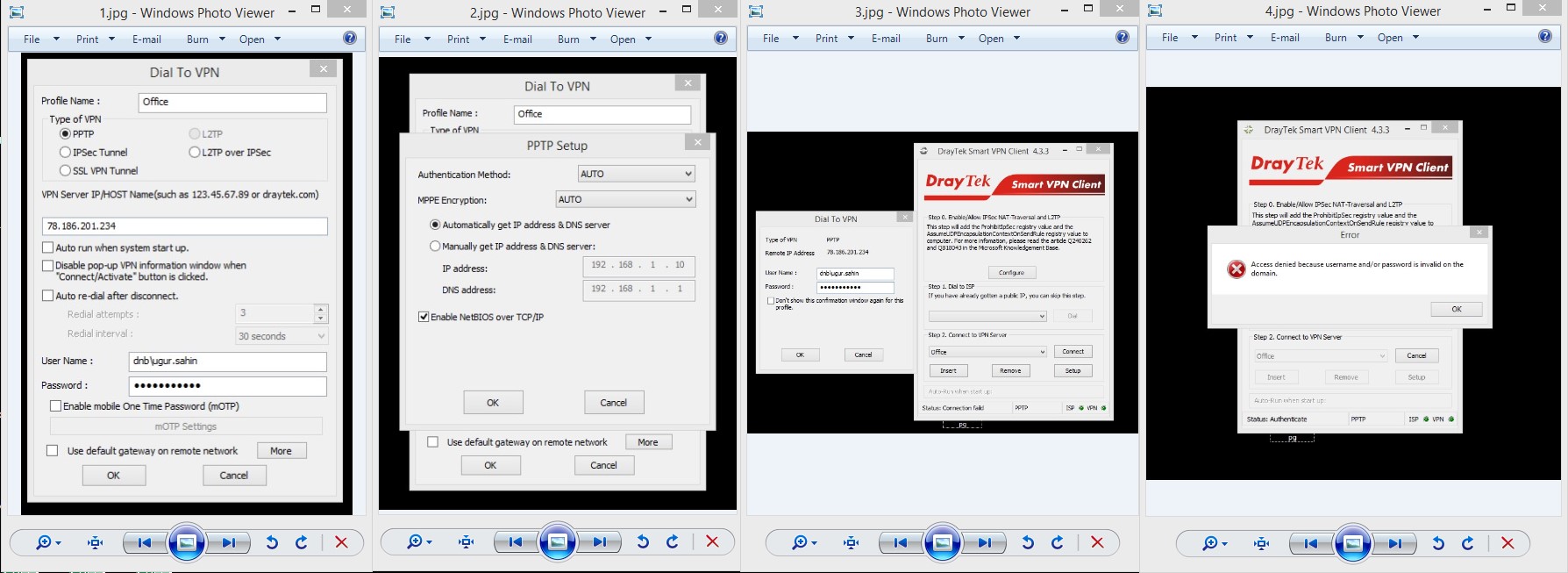Go to next image in 1.jpg viewer
Image resolution: width=1568 pixels, height=573 pixels.
click(229, 542)
